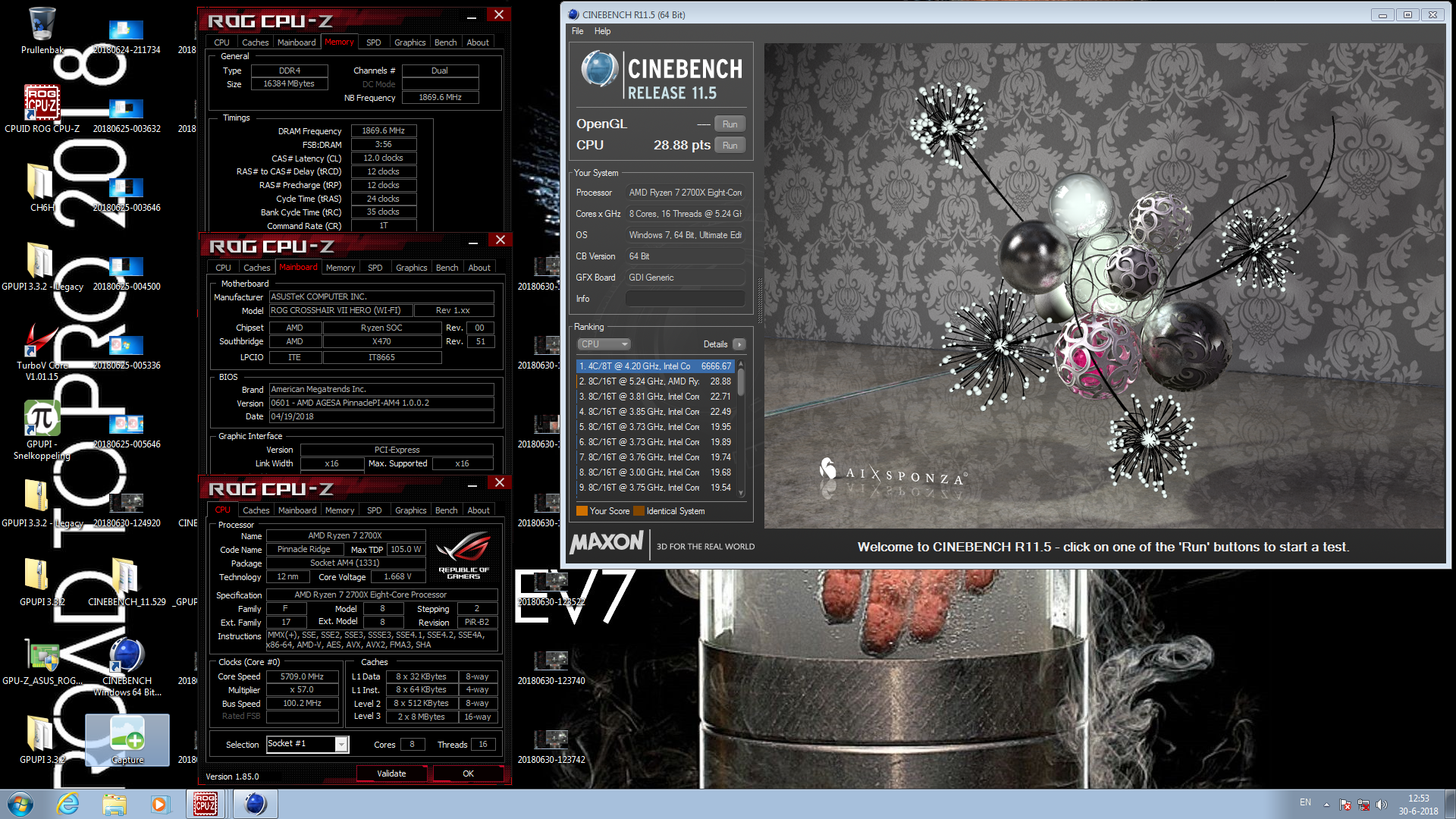
Task: Click the EN language indicator
Action: coord(1305,802)
